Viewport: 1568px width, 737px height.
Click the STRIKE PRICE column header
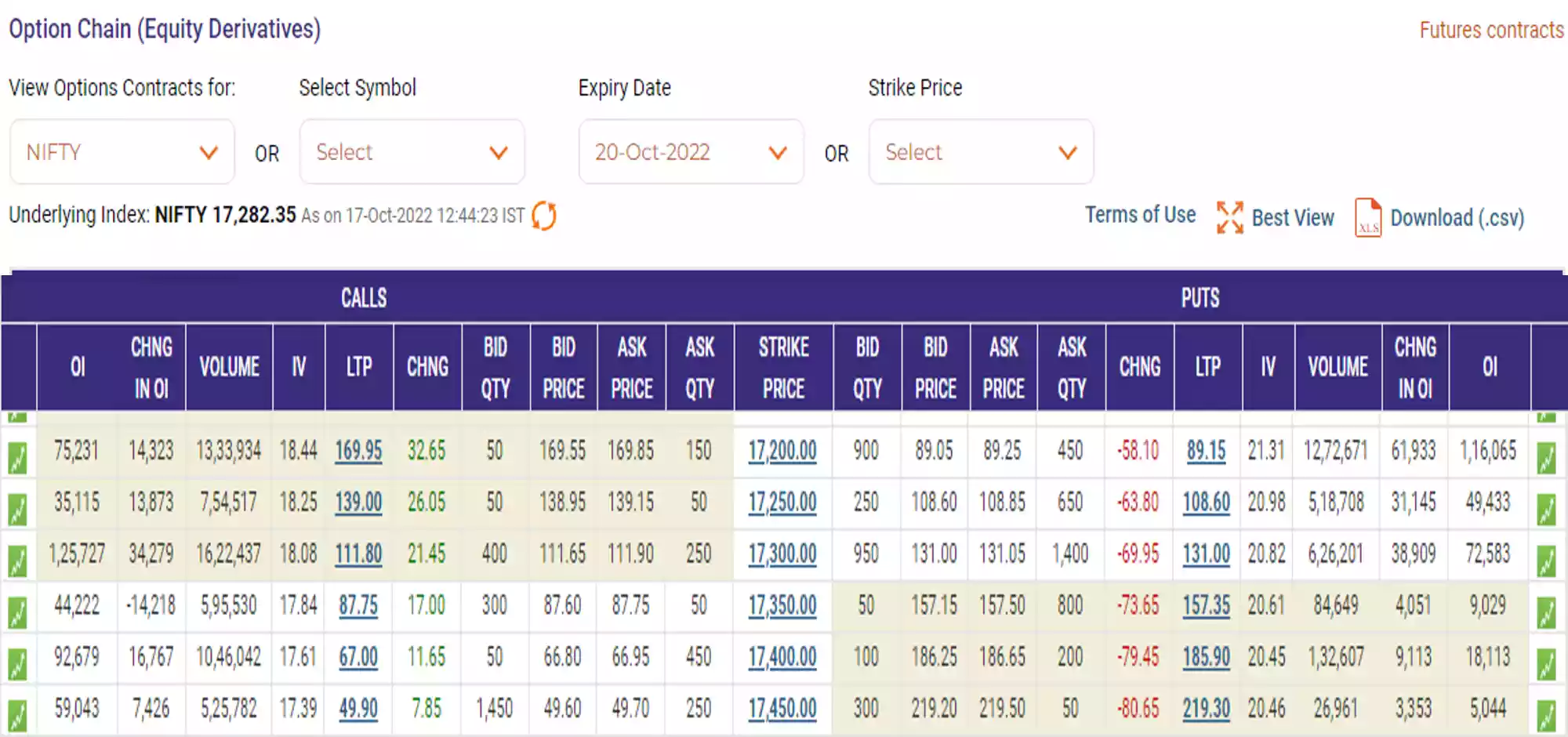(x=783, y=368)
